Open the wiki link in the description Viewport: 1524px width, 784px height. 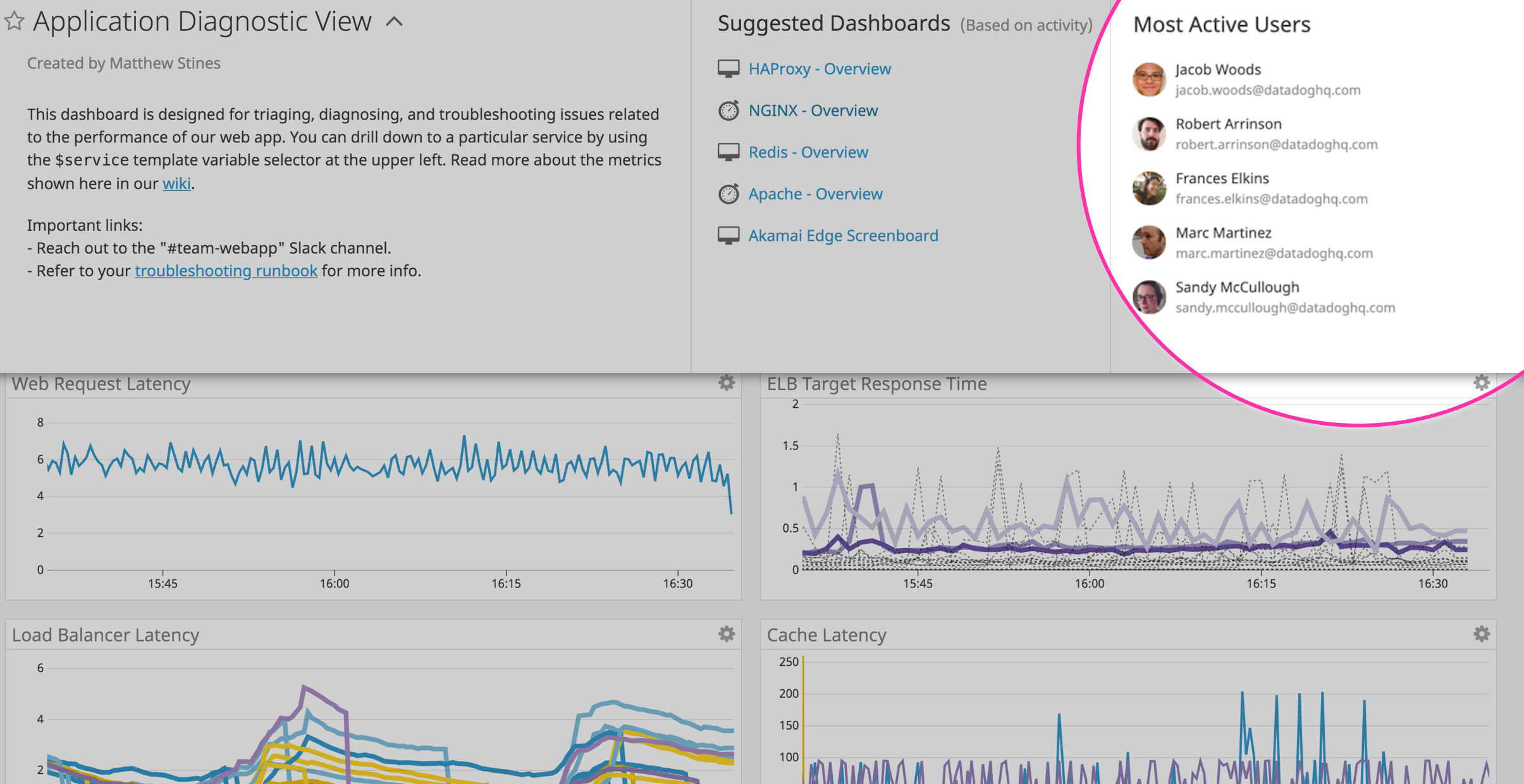pos(176,183)
